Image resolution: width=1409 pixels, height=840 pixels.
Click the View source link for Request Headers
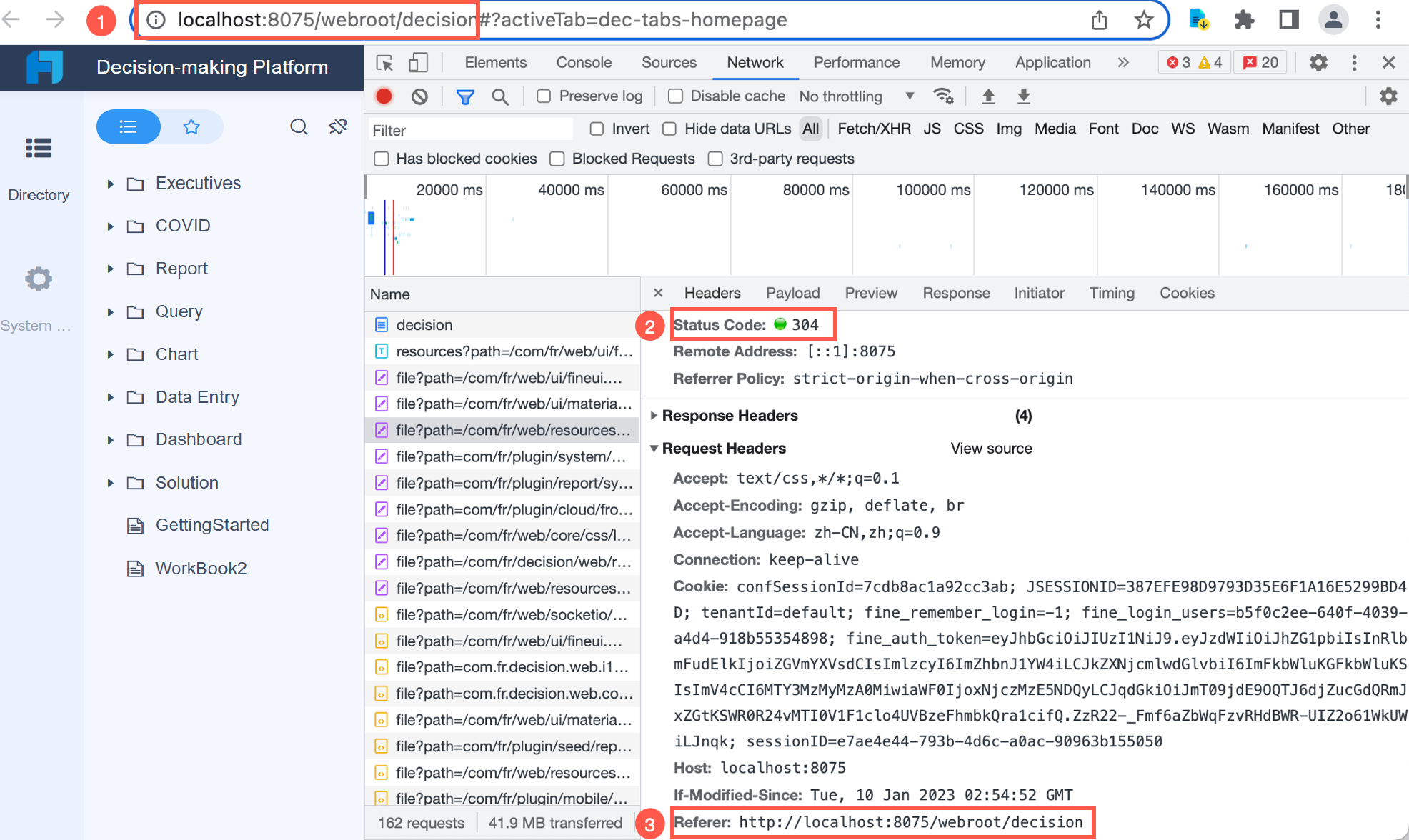tap(991, 448)
